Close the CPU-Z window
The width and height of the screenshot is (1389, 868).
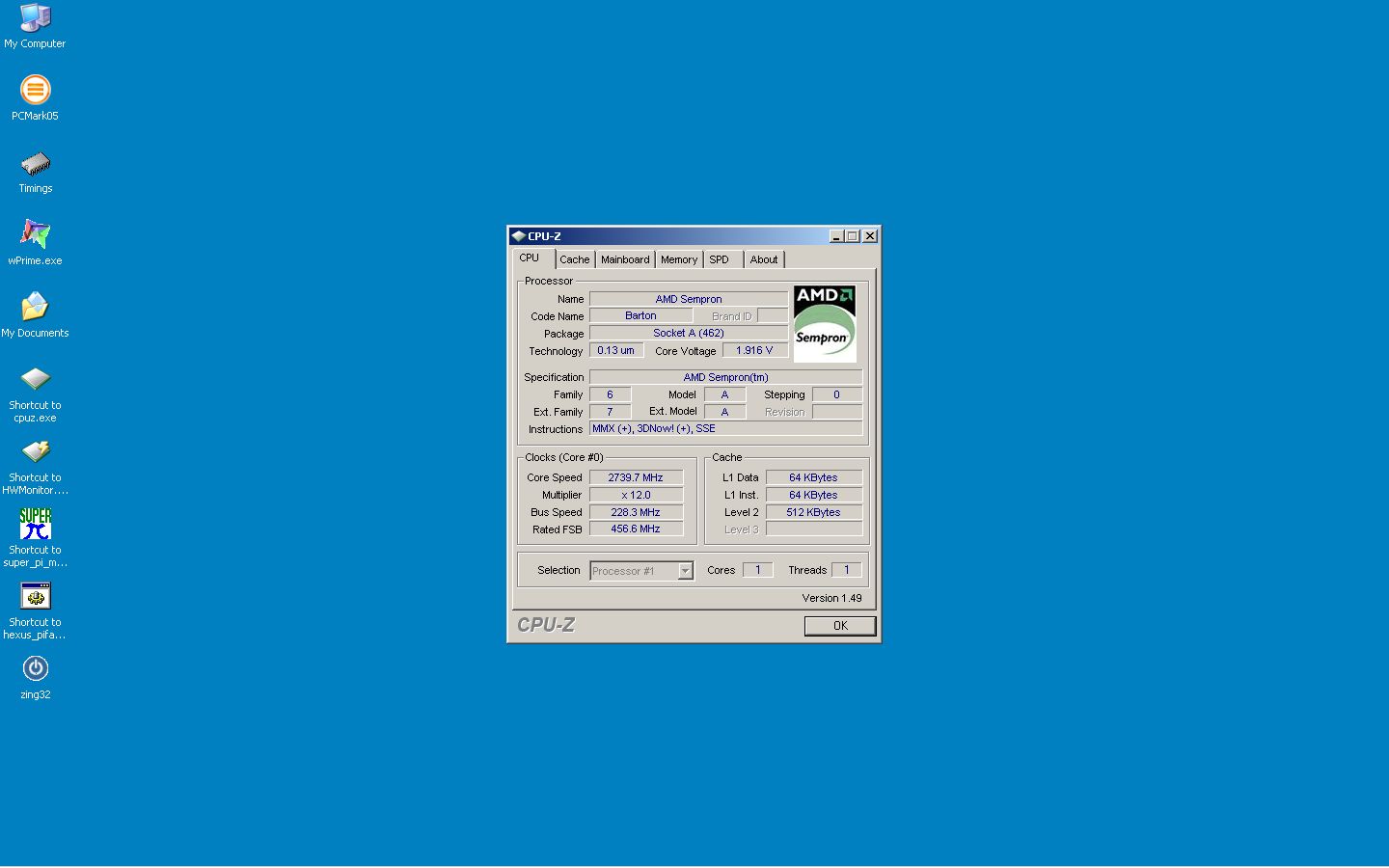pyautogui.click(x=870, y=236)
